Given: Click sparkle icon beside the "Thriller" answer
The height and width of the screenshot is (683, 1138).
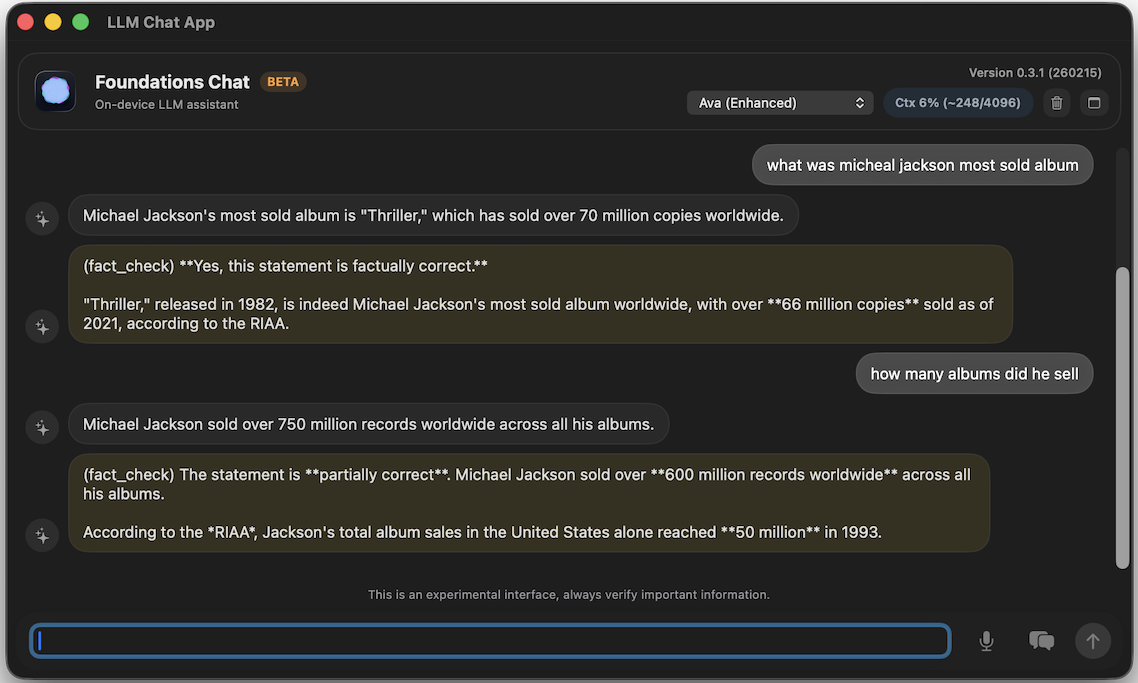Looking at the screenshot, I should pos(42,219).
